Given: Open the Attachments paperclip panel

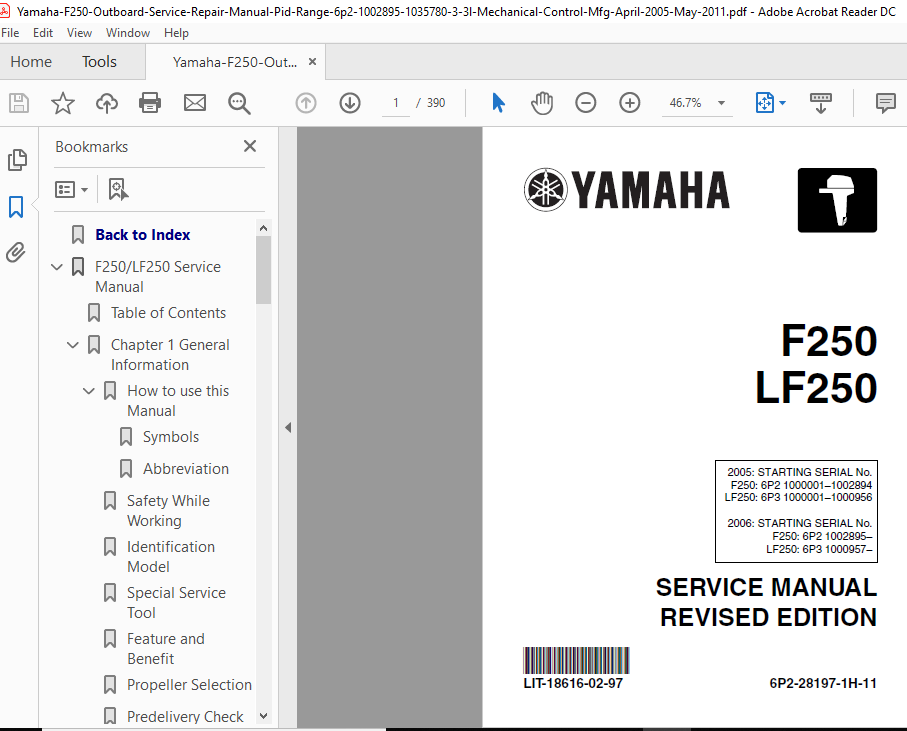Looking at the screenshot, I should point(16,253).
